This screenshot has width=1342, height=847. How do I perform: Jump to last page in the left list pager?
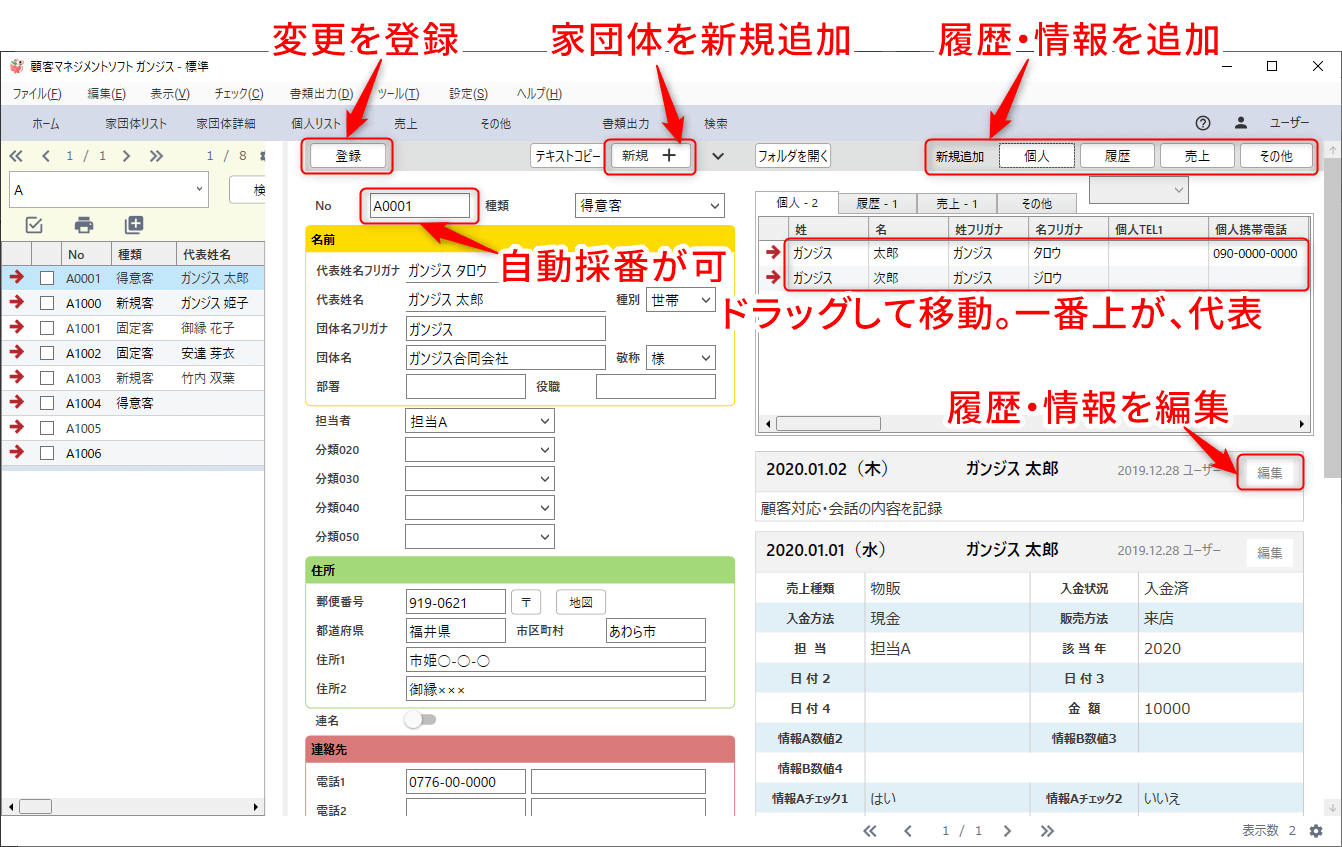click(156, 156)
